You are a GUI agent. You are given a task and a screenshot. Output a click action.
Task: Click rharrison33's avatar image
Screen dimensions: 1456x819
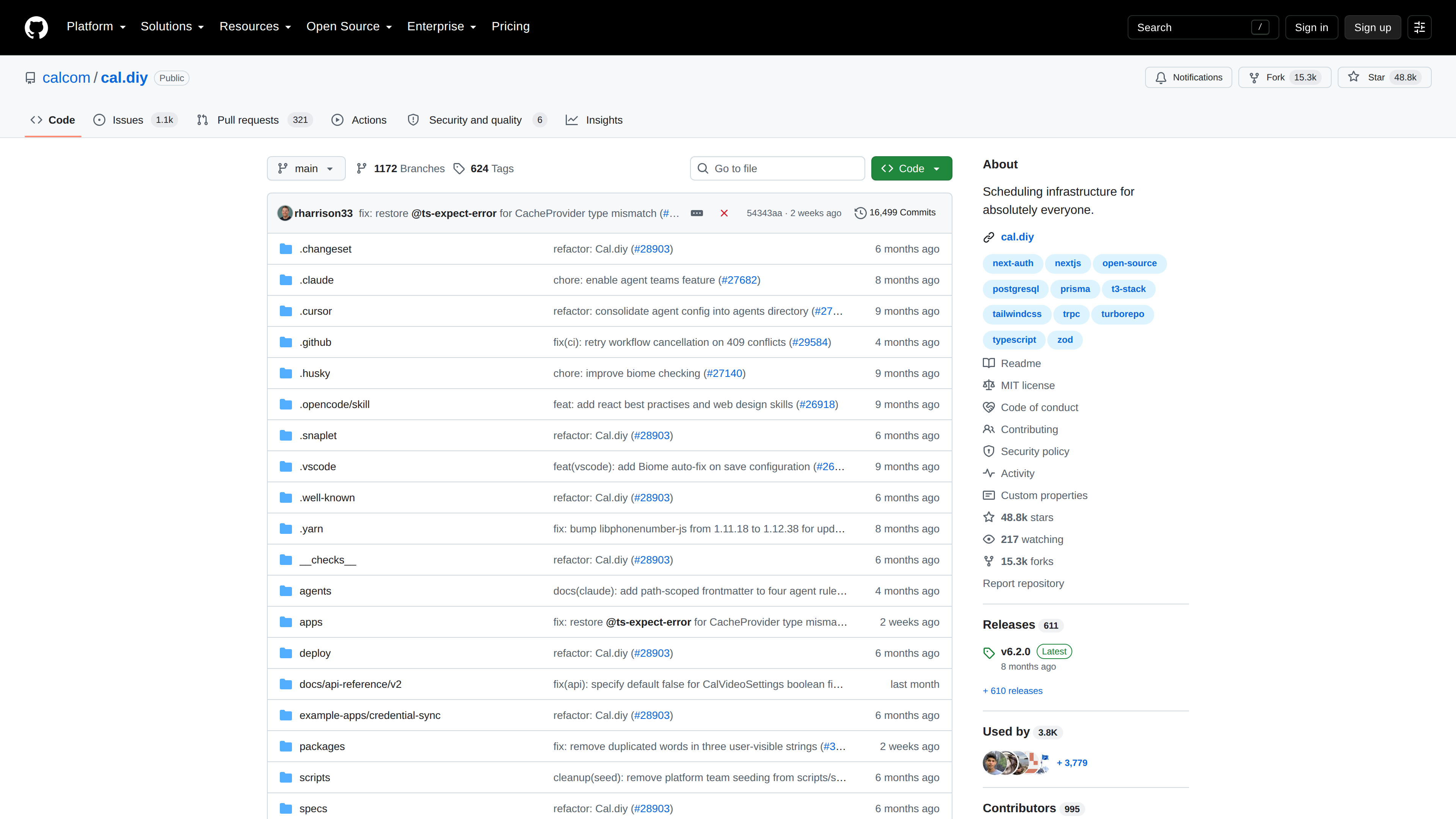[285, 213]
